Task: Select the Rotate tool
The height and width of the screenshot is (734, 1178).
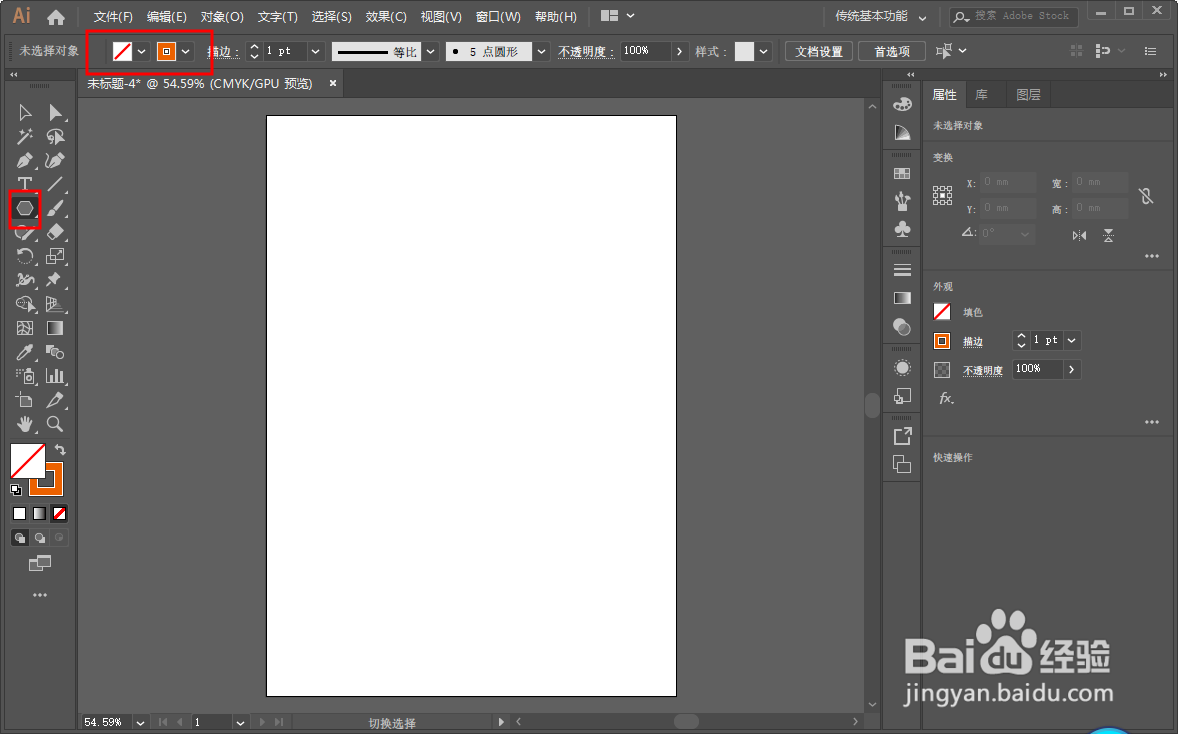Action: (x=25, y=255)
